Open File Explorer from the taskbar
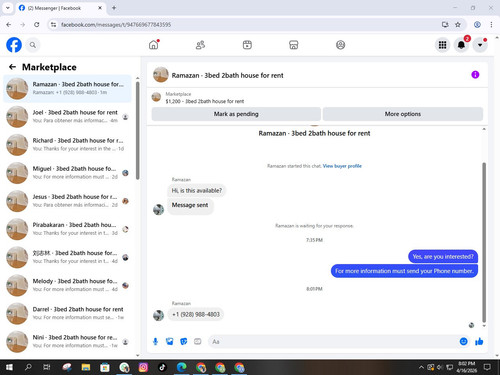Image resolution: width=500 pixels, height=375 pixels. (86, 367)
